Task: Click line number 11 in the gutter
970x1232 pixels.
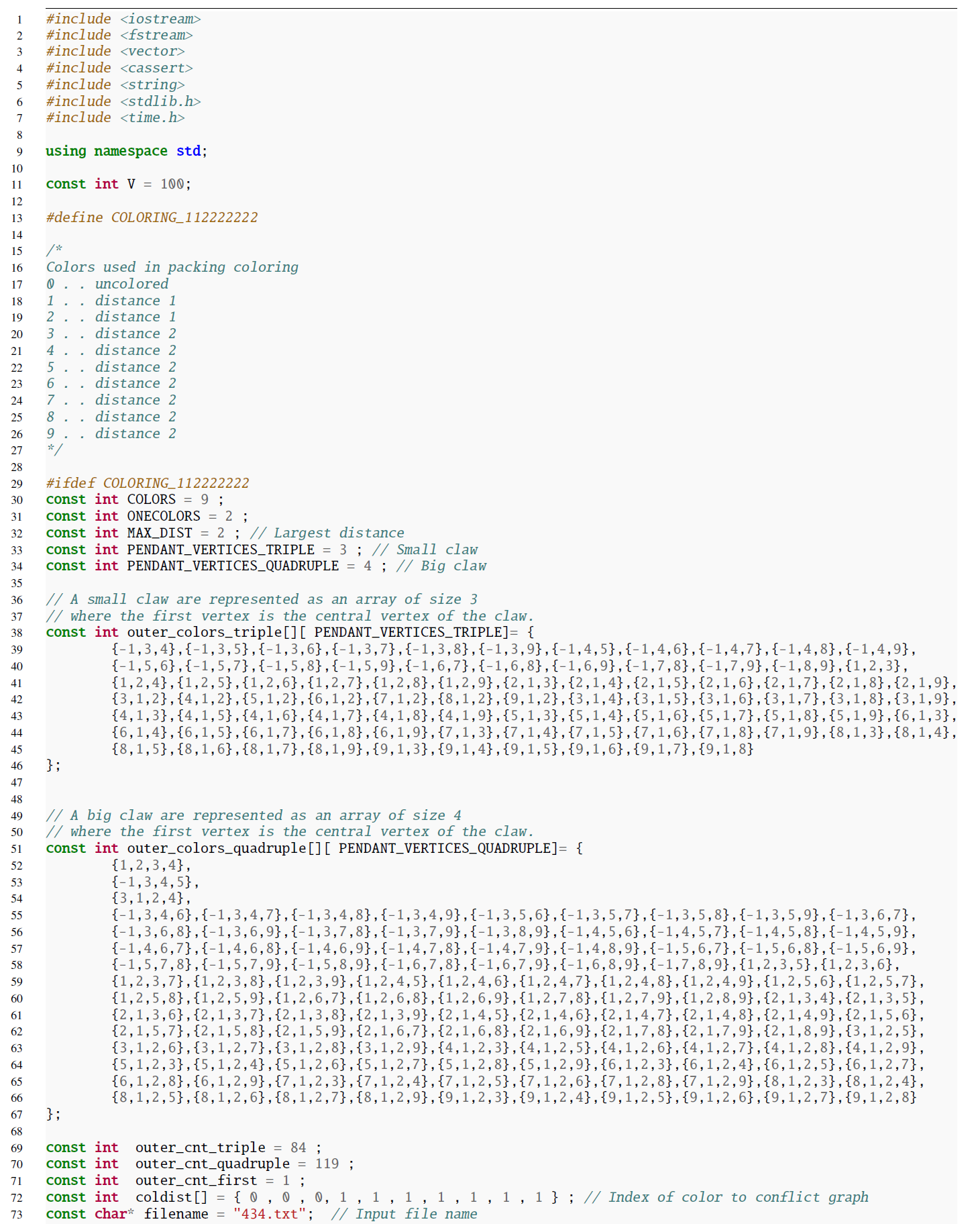Action: [x=16, y=185]
